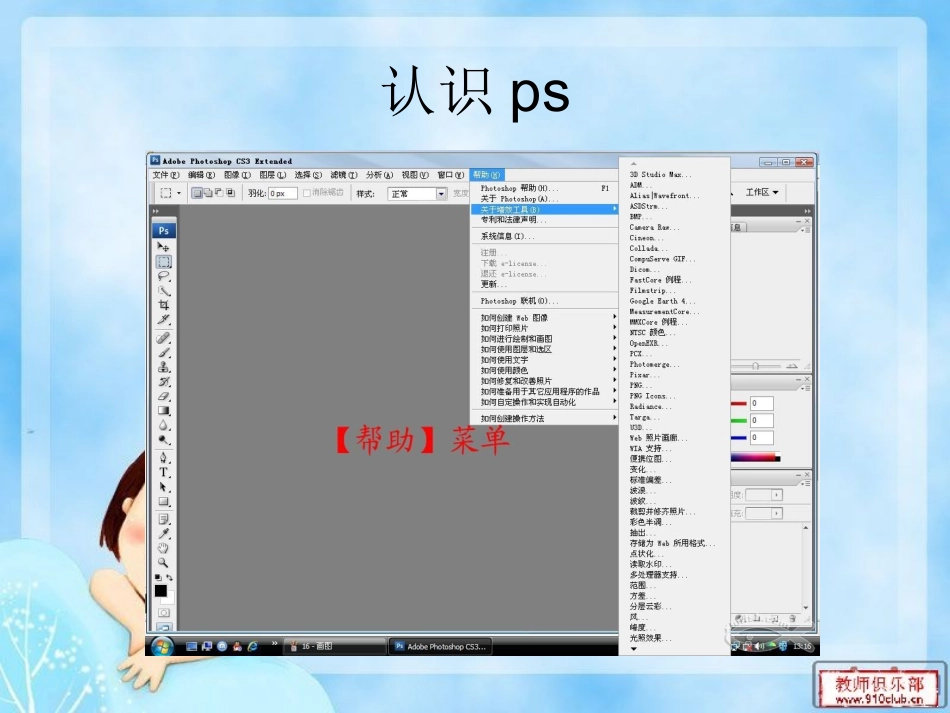Open the 样式 style dropdown showing 正常
This screenshot has height=713, width=950.
417,194
